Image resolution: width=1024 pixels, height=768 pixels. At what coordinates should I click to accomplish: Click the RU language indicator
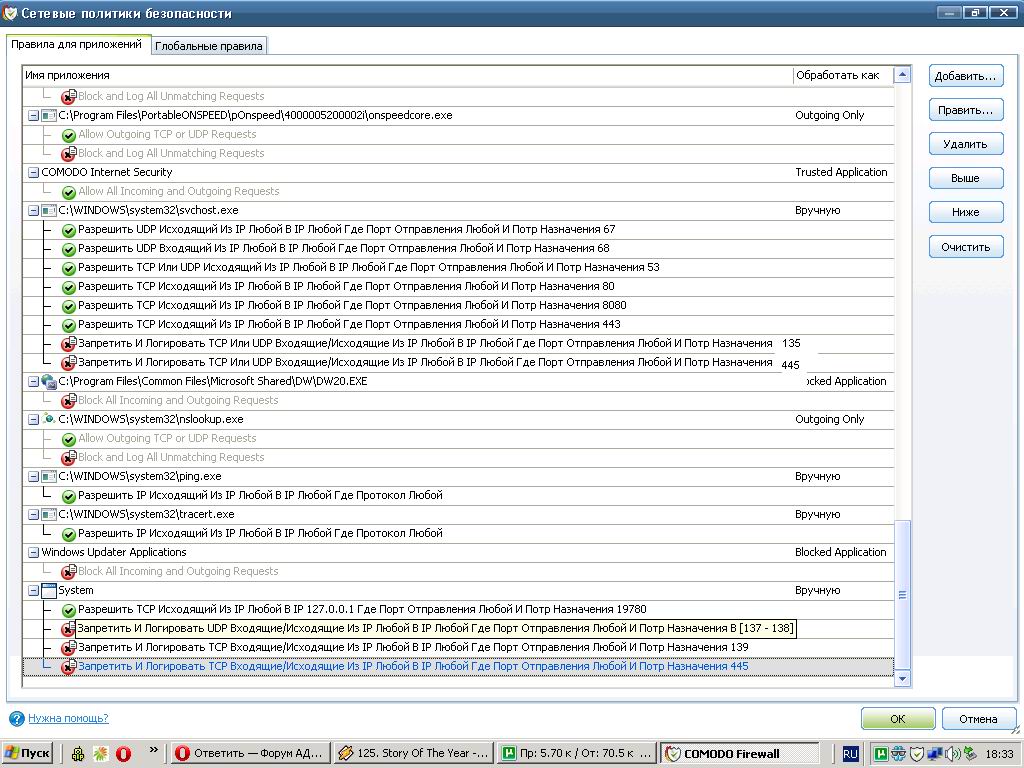tap(850, 754)
